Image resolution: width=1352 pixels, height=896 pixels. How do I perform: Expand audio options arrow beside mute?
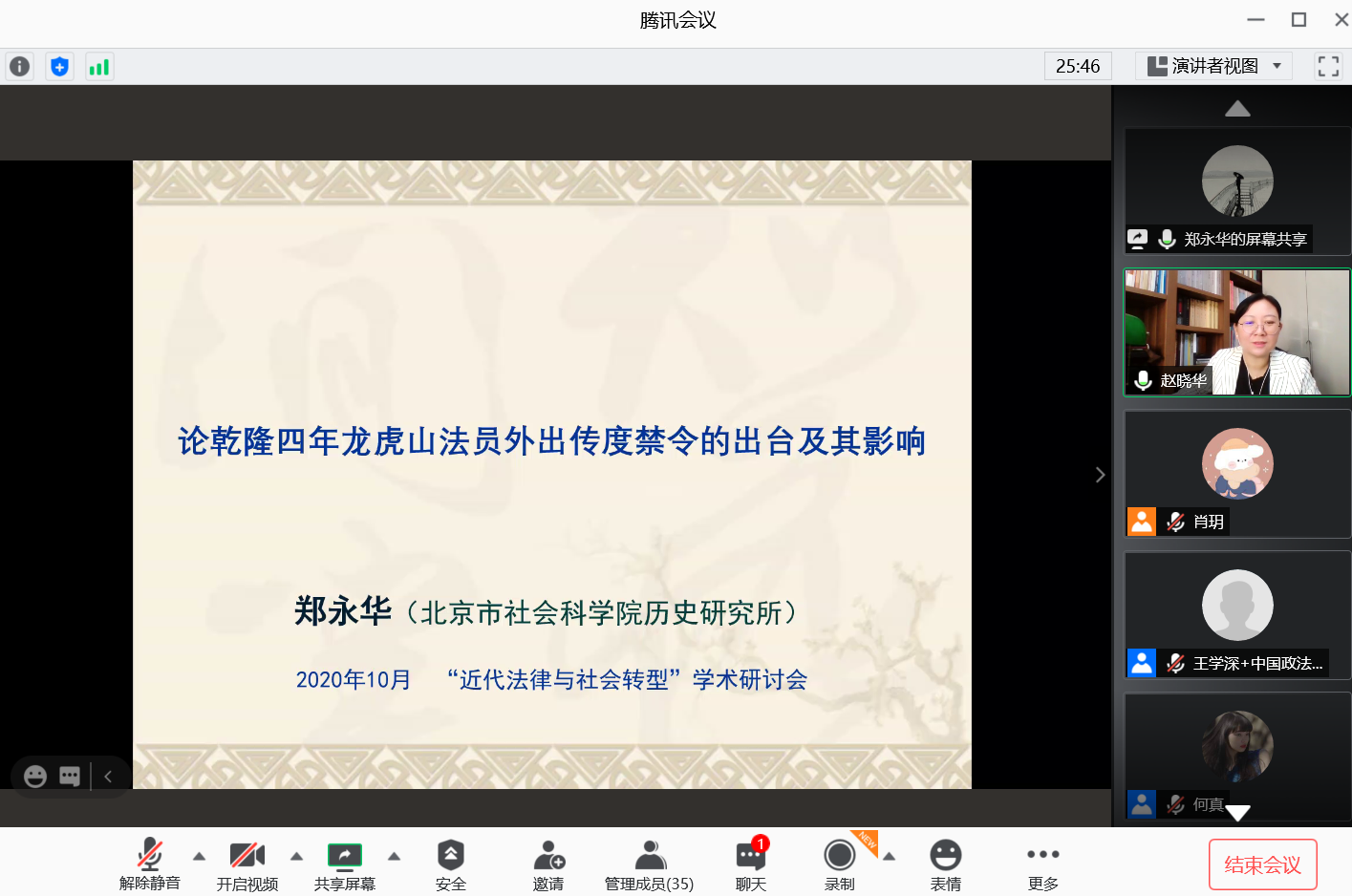click(199, 856)
